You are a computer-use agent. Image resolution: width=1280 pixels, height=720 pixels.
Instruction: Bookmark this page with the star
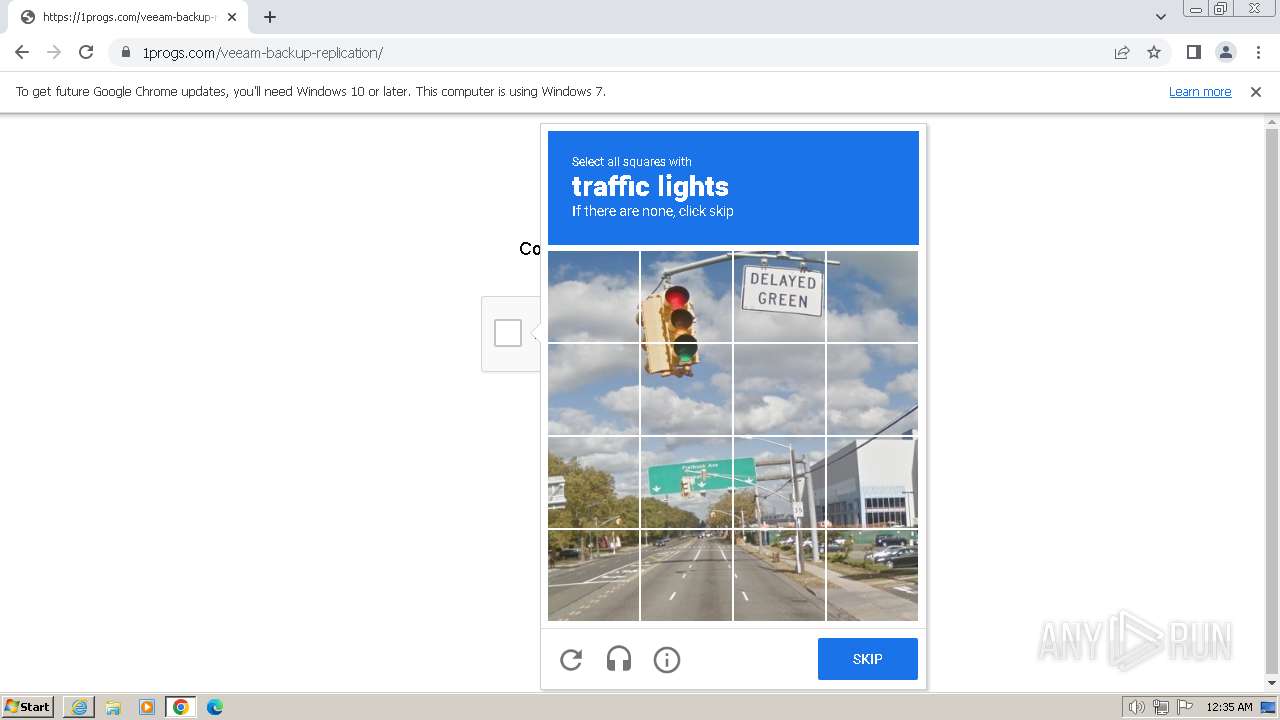[x=1154, y=52]
